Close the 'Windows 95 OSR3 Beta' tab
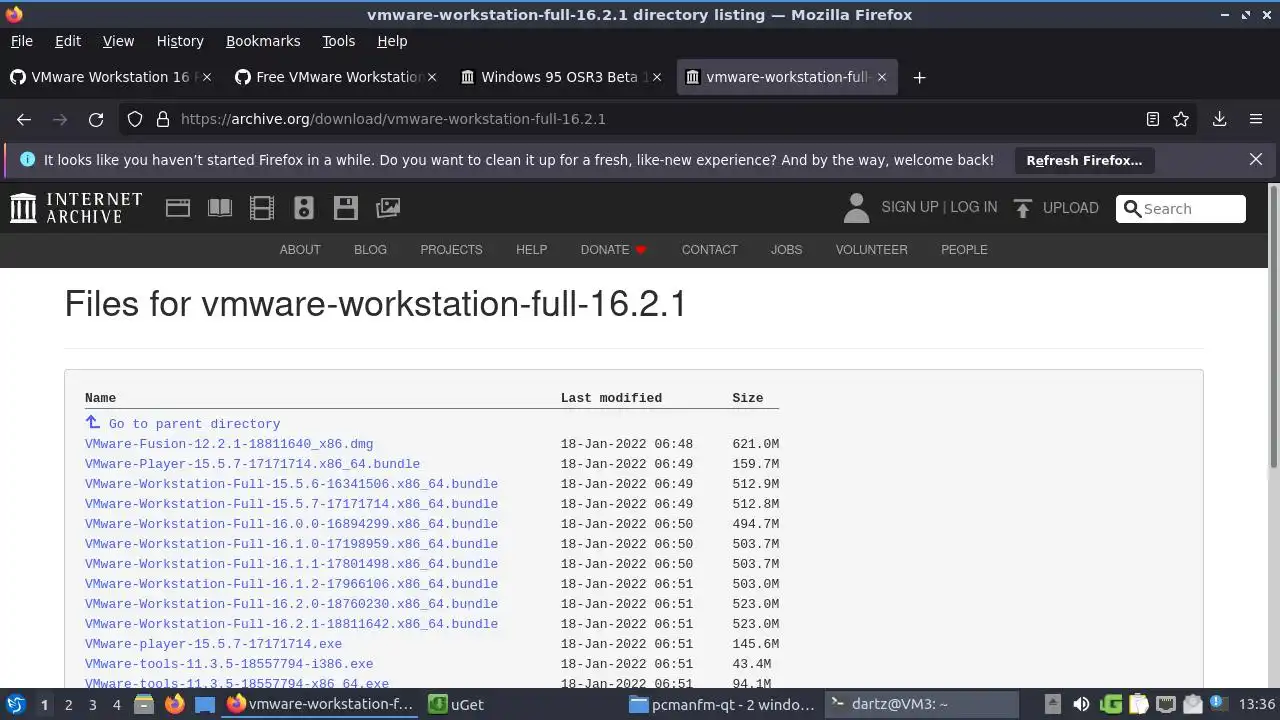The width and height of the screenshot is (1280, 720). click(657, 77)
